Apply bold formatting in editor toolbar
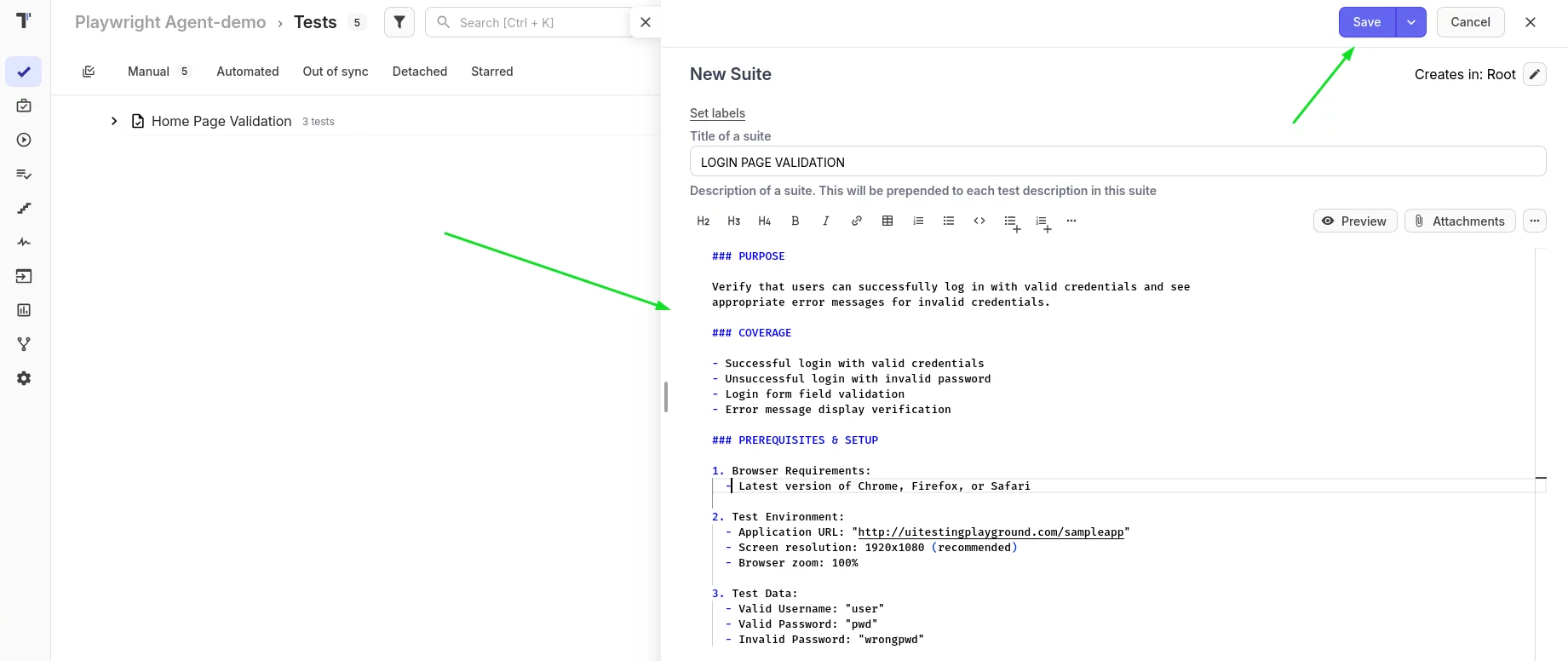1568x661 pixels. point(795,221)
